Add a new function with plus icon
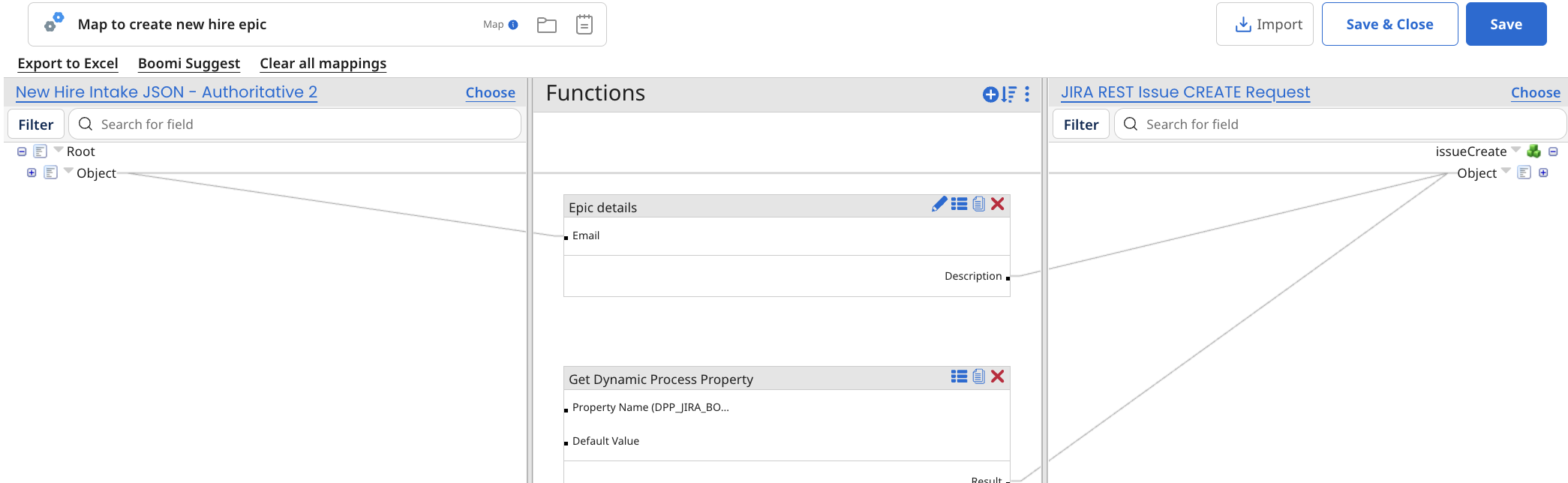Screen dimensions: 1568x483 [x=990, y=94]
